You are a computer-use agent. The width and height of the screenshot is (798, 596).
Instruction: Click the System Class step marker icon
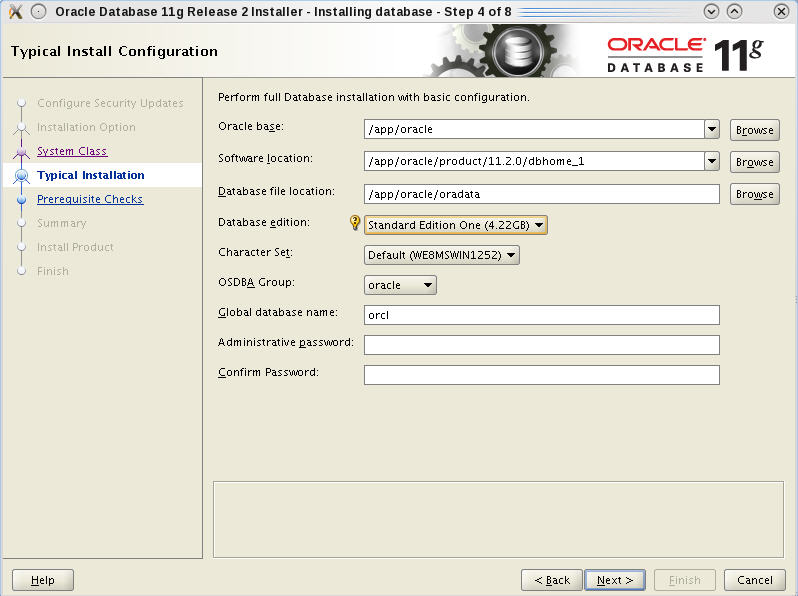[21, 151]
